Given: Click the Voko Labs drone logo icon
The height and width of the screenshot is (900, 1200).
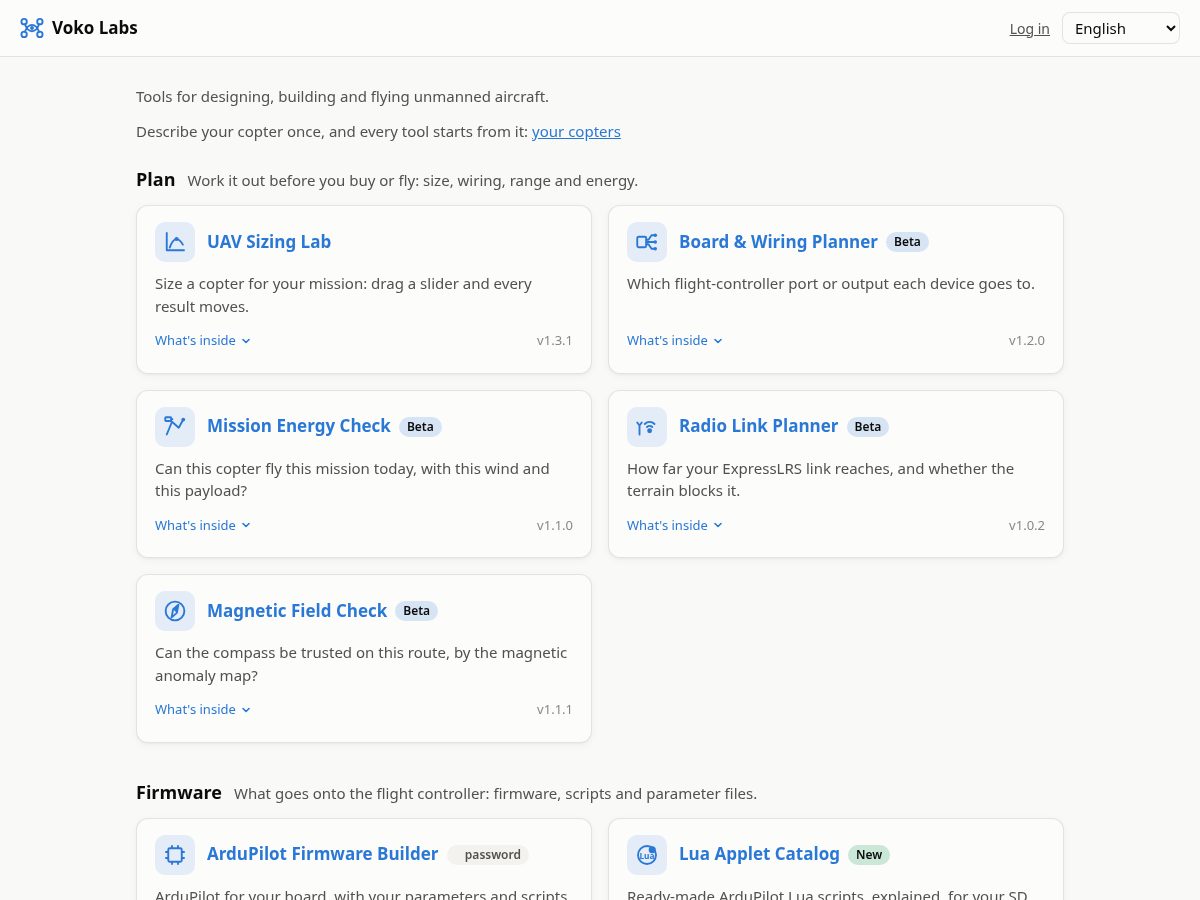Looking at the screenshot, I should (x=32, y=28).
